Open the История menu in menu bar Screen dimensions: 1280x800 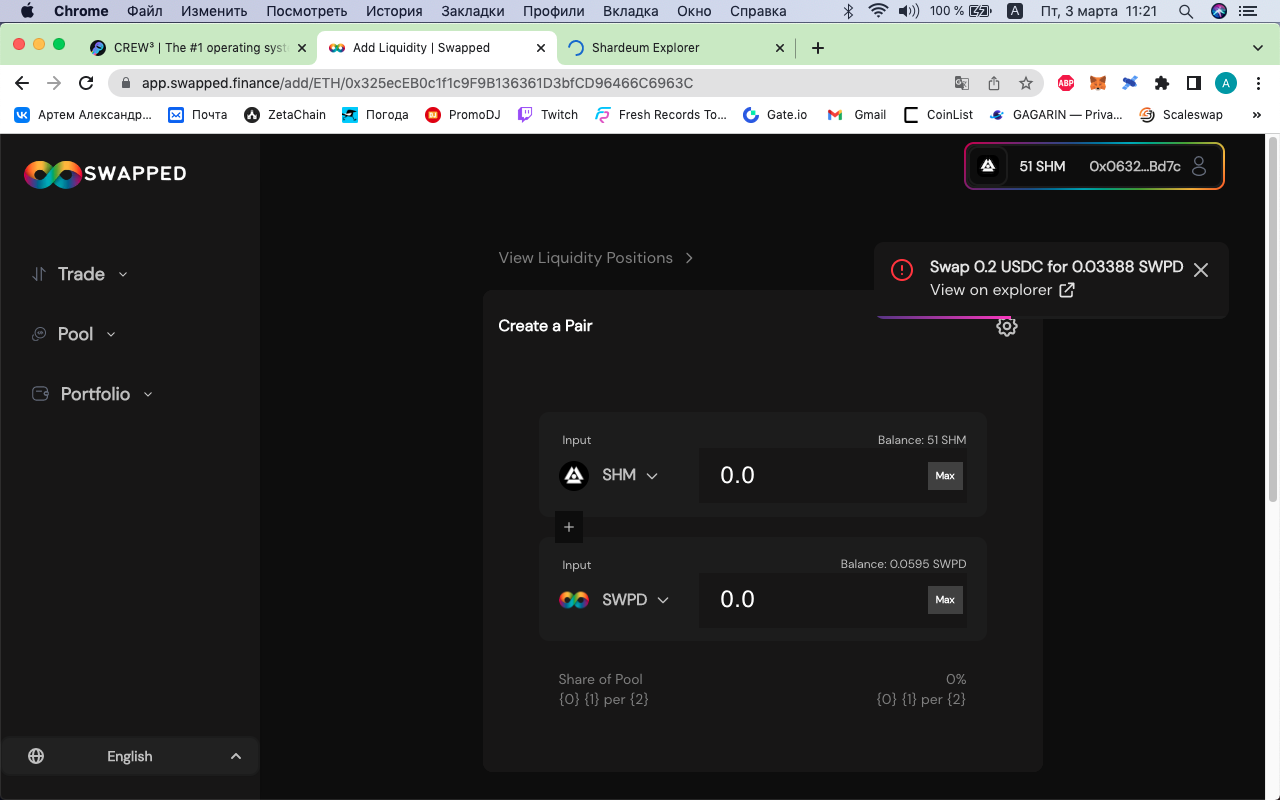click(394, 11)
